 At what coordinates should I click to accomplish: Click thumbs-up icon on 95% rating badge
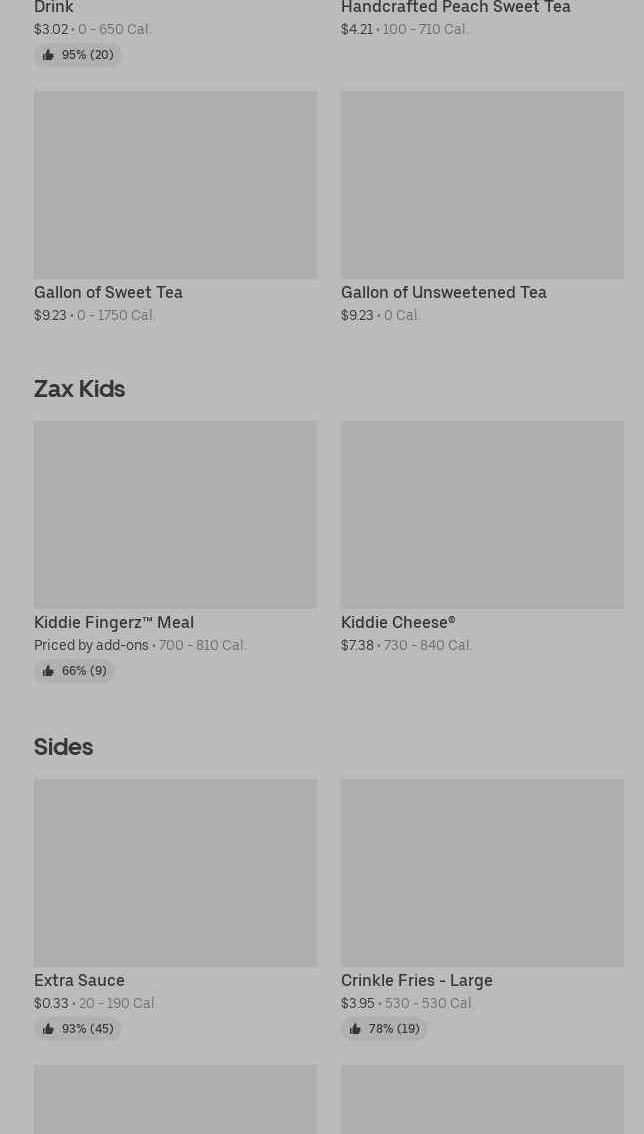point(48,55)
